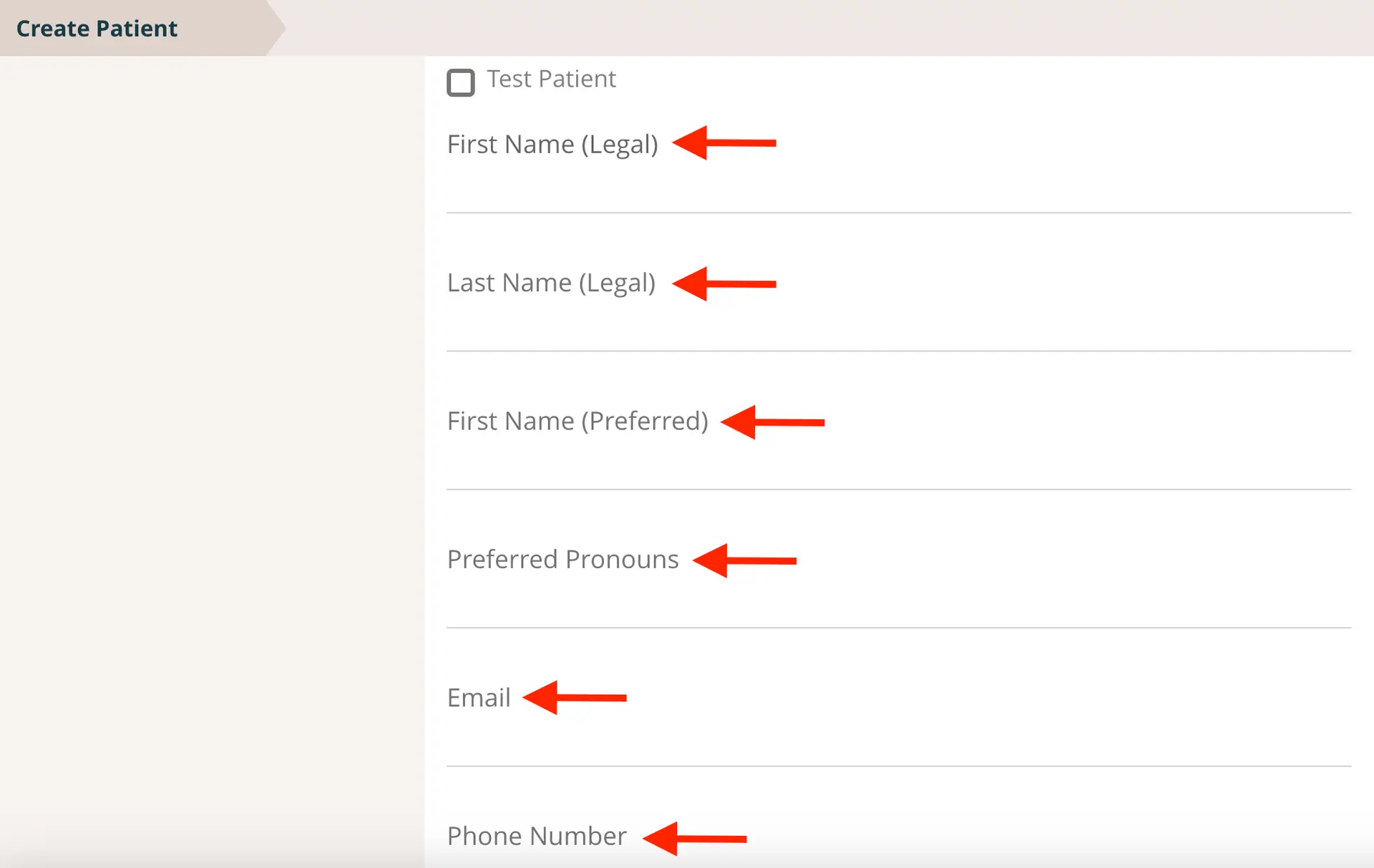Viewport: 1374px width, 868px height.
Task: Click the red arrow beside Email
Action: click(576, 698)
